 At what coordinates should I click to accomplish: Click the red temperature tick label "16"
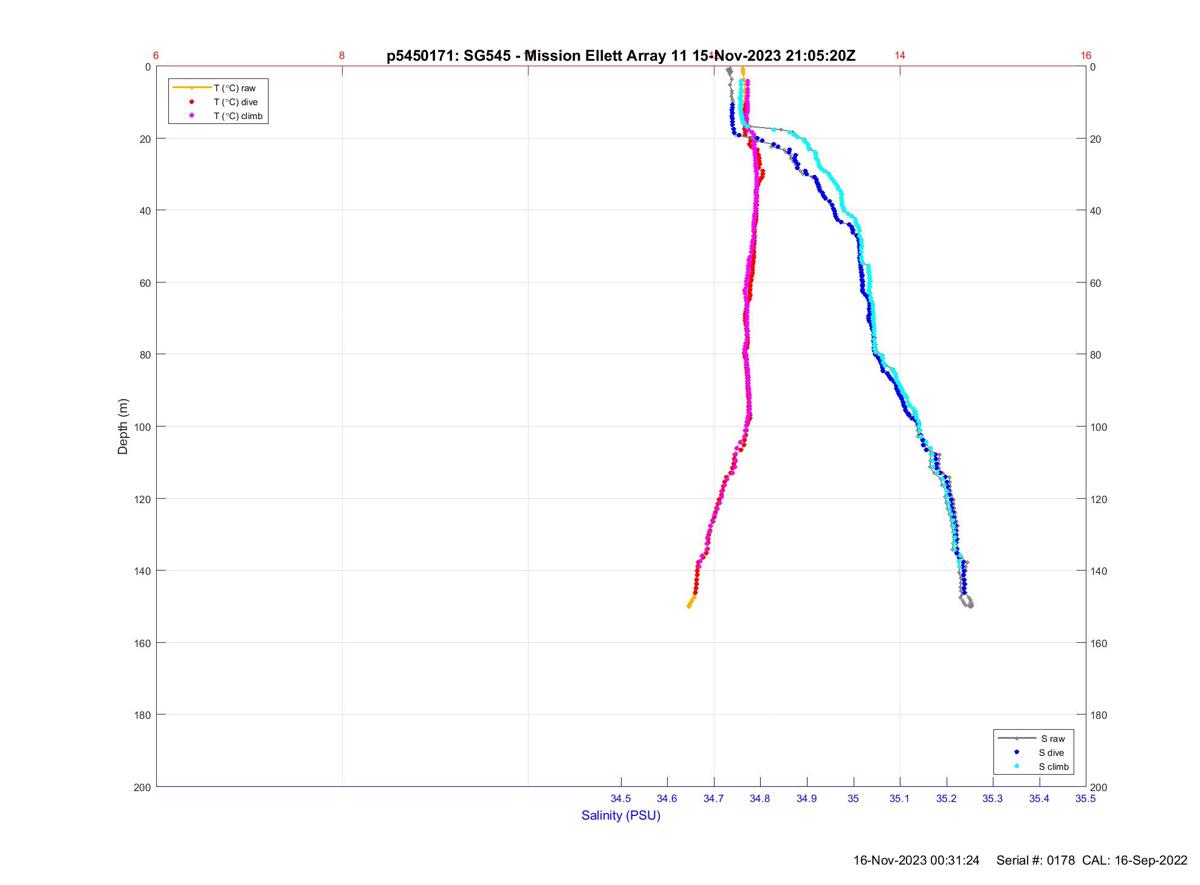coord(1086,56)
